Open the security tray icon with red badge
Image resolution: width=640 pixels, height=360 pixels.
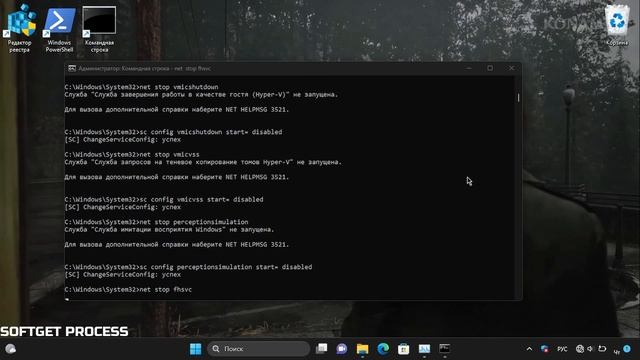tap(544, 349)
